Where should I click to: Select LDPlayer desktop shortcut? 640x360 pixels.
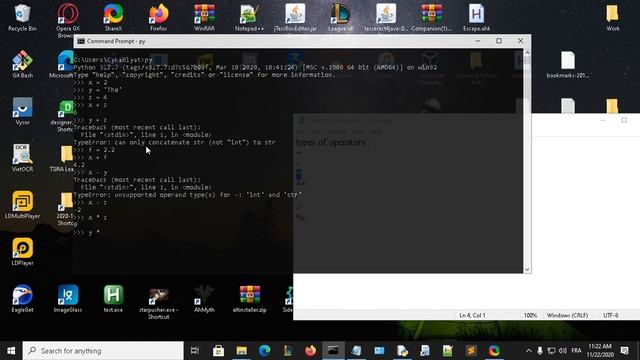click(22, 252)
